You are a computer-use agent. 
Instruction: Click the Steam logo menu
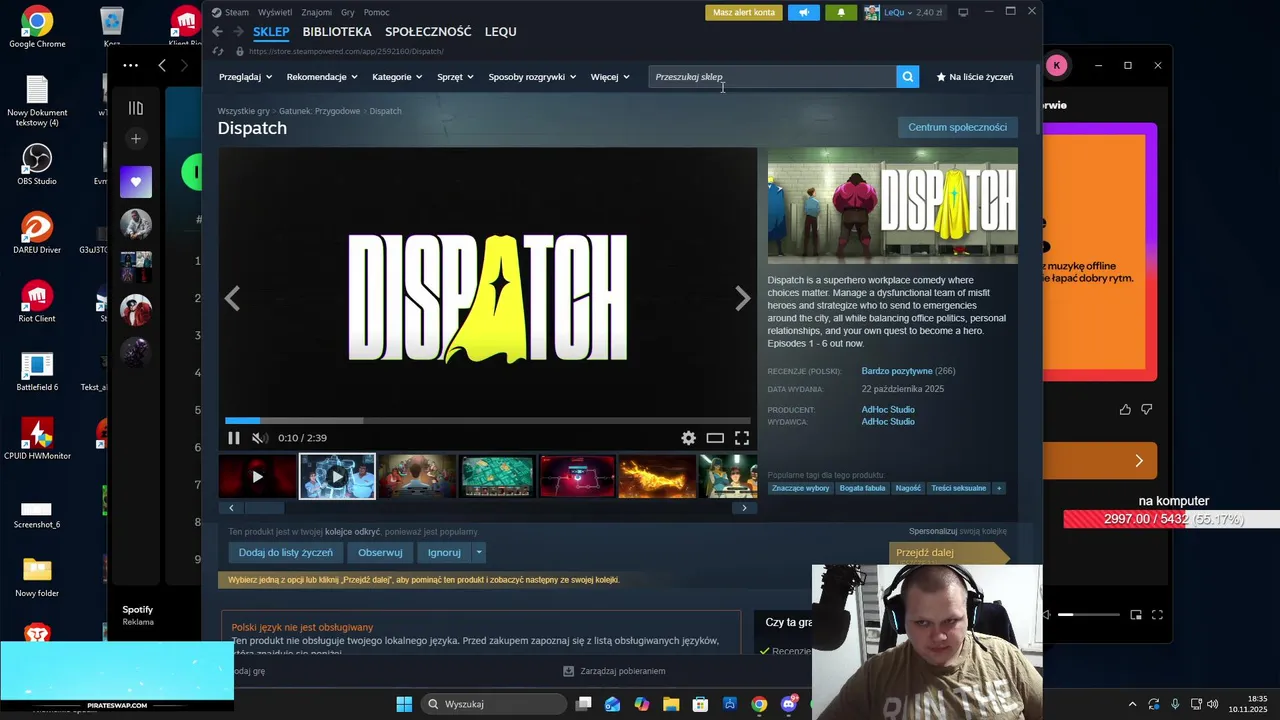(x=230, y=12)
